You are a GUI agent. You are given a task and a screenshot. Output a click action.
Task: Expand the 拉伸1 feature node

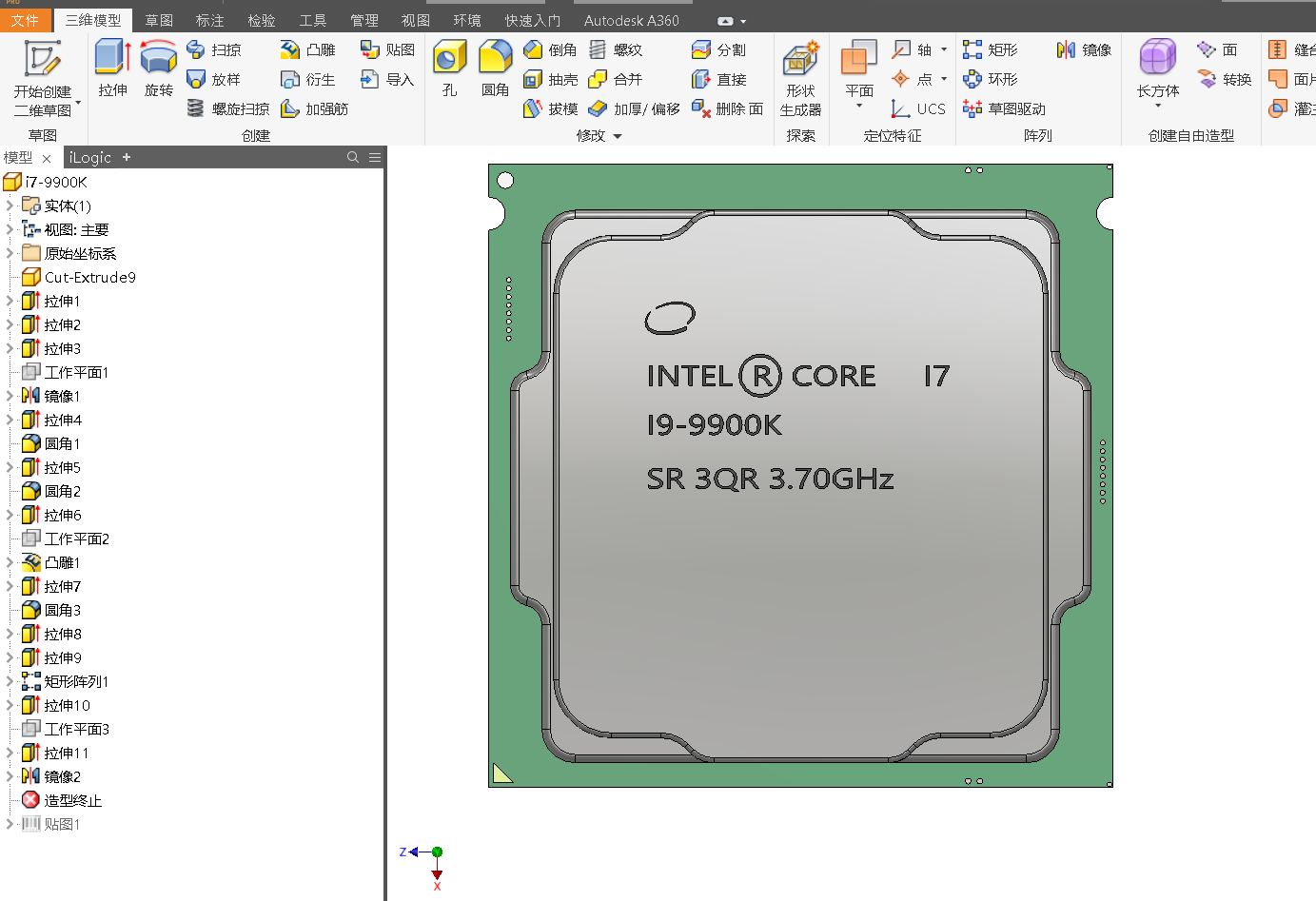[10, 301]
